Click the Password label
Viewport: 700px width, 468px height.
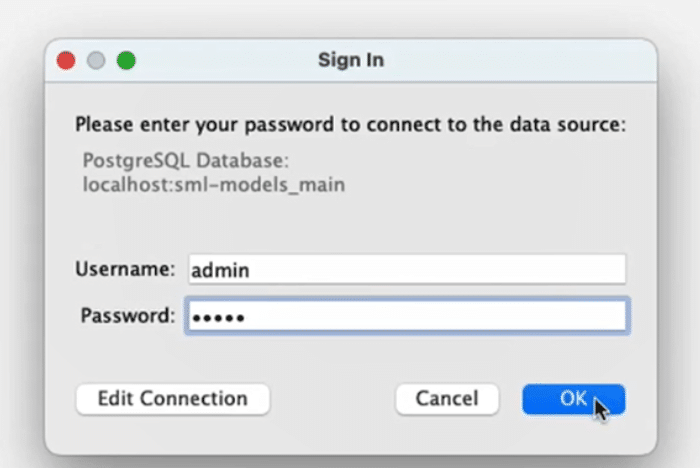pos(127,315)
